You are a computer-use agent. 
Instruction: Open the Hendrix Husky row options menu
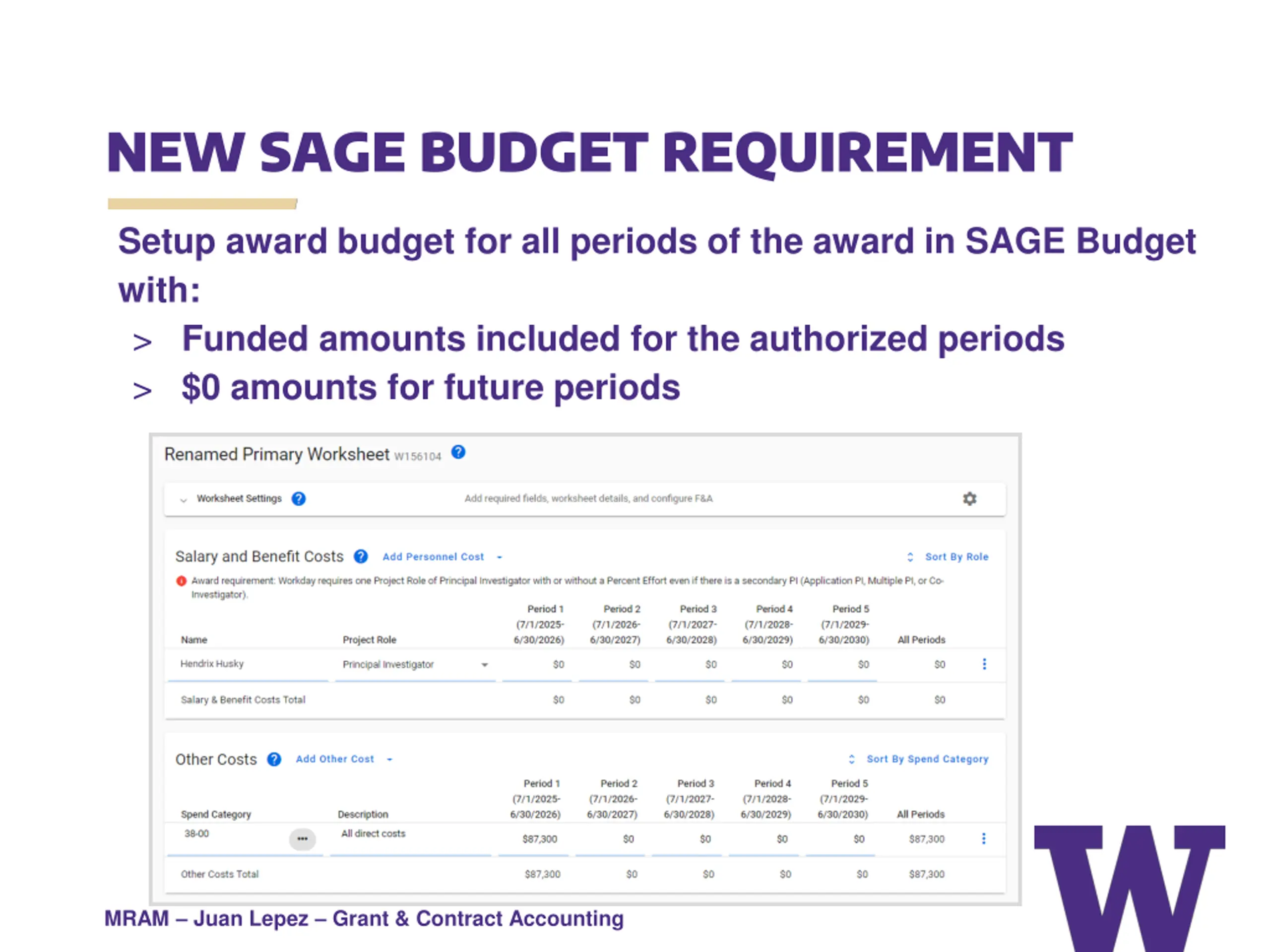[x=984, y=664]
